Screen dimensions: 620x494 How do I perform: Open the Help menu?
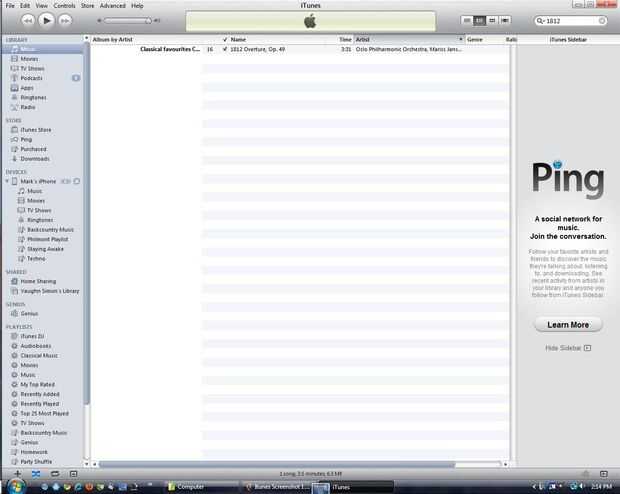point(137,6)
